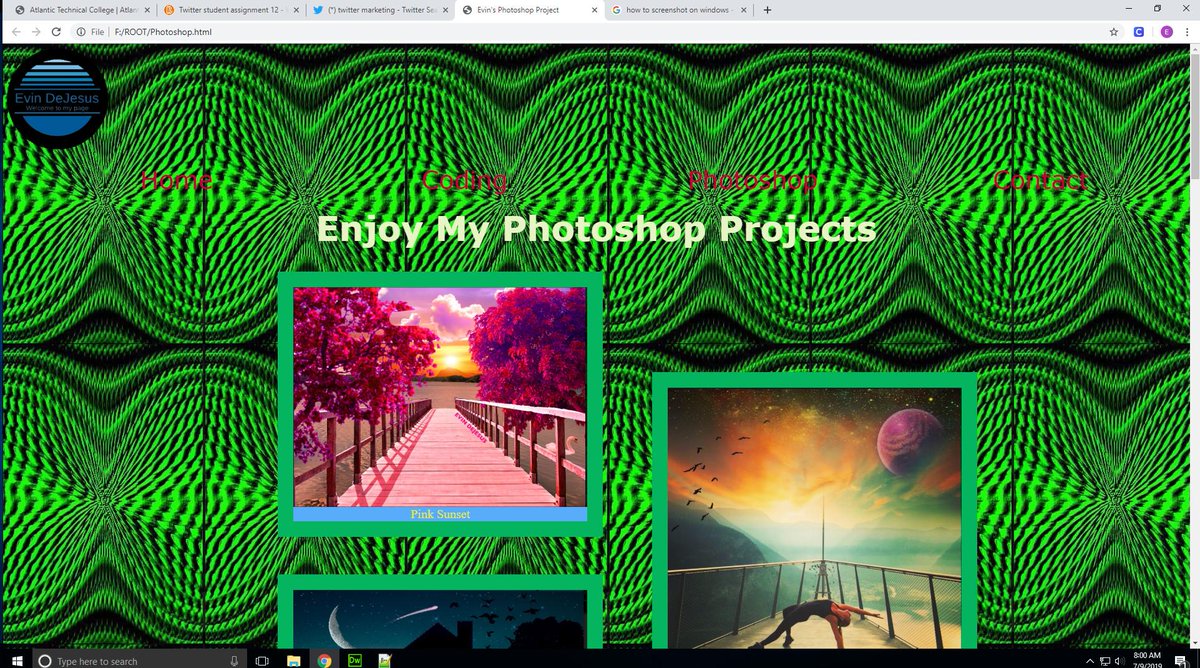Click the Pink Sunset caption
This screenshot has width=1200, height=668.
pyautogui.click(x=440, y=514)
